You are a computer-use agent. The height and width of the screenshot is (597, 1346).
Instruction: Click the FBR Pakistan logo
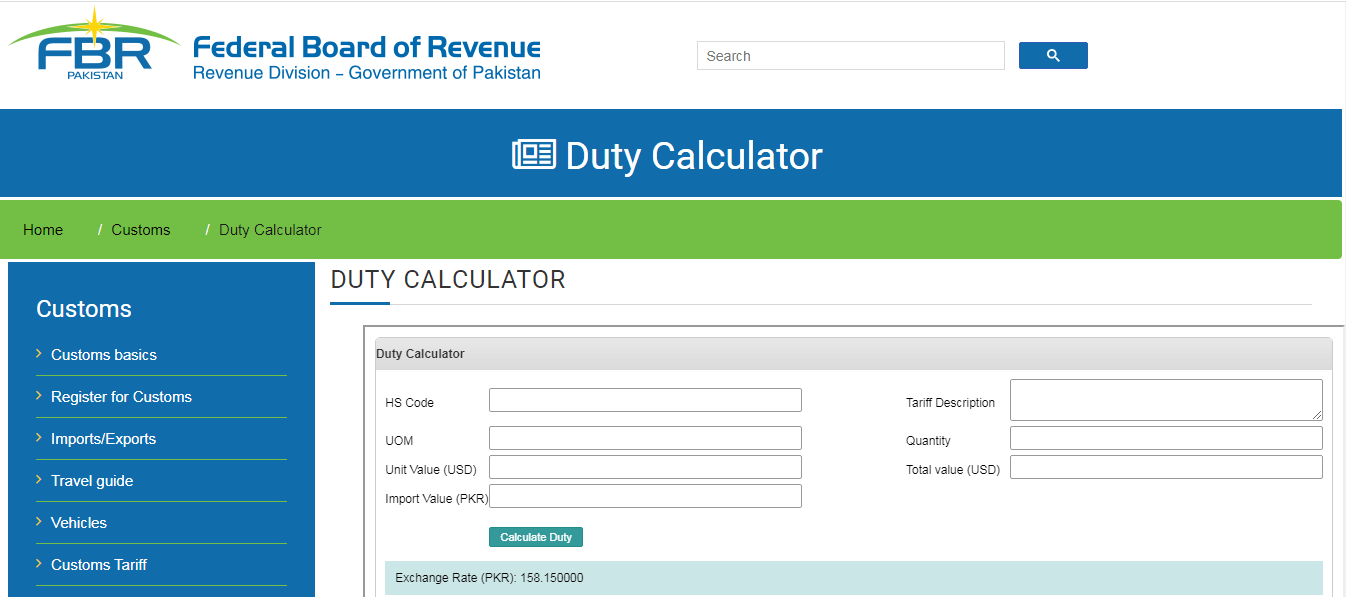(95, 45)
